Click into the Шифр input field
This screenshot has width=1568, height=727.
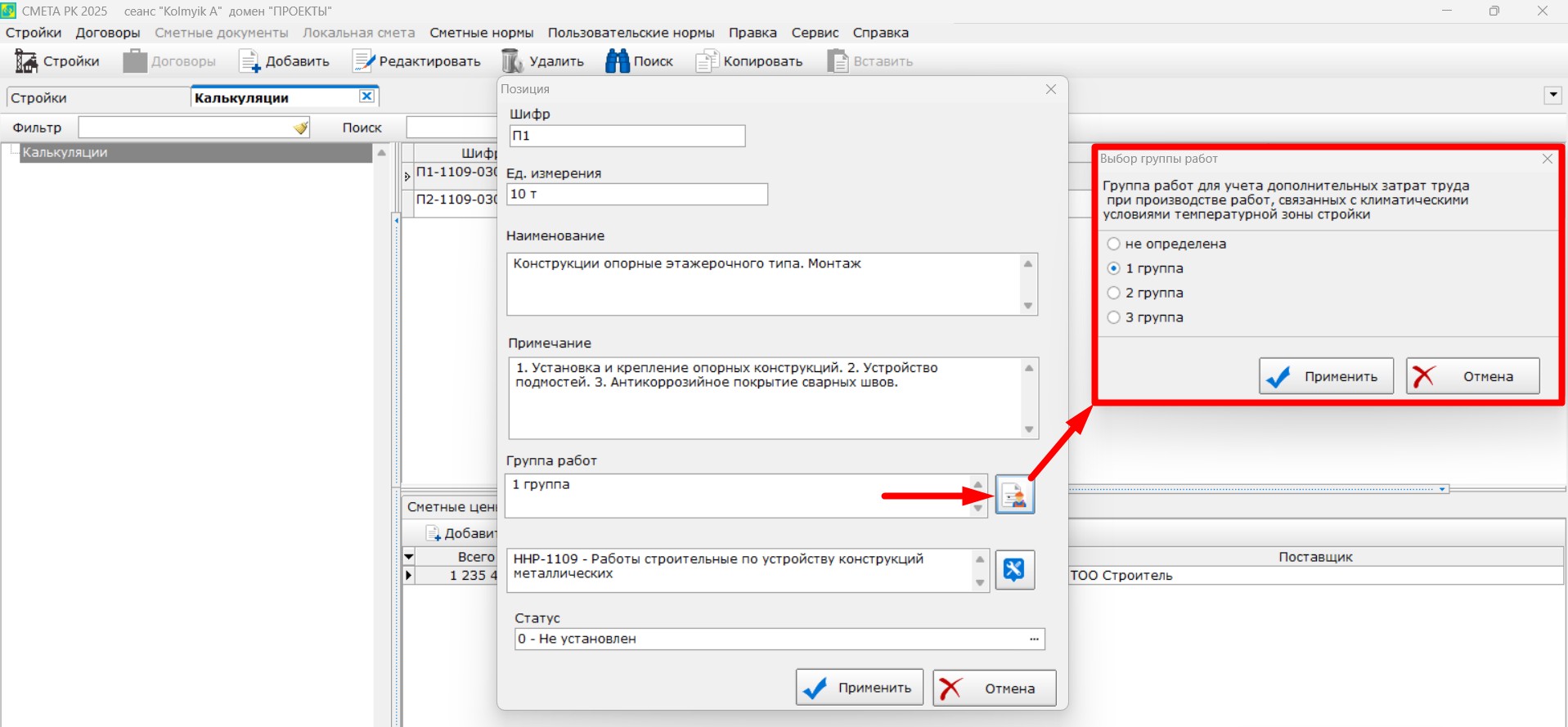(627, 136)
